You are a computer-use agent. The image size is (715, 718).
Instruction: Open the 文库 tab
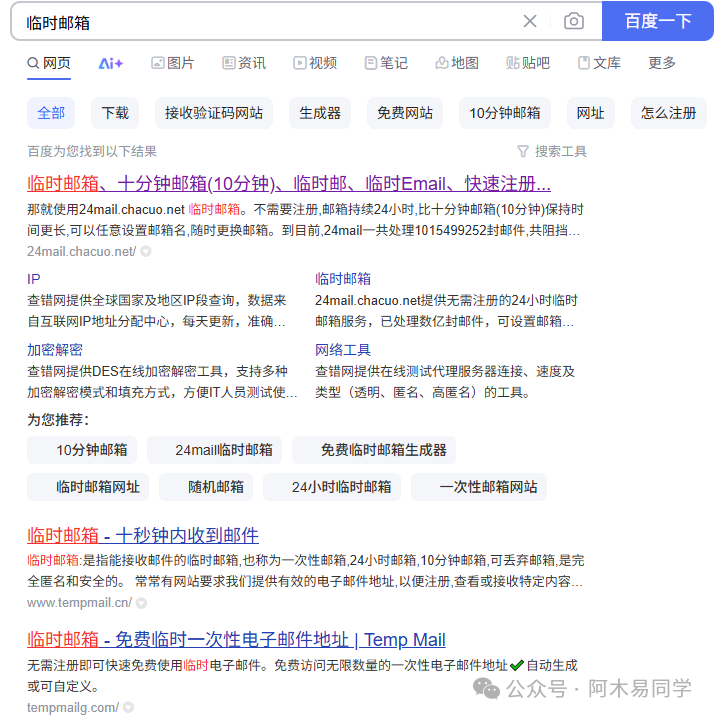click(599, 63)
